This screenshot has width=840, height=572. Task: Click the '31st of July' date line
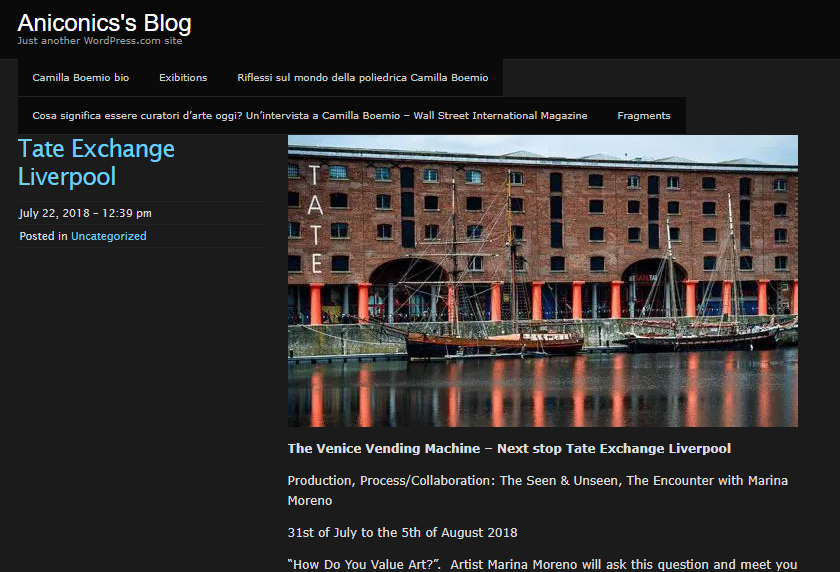(x=402, y=533)
